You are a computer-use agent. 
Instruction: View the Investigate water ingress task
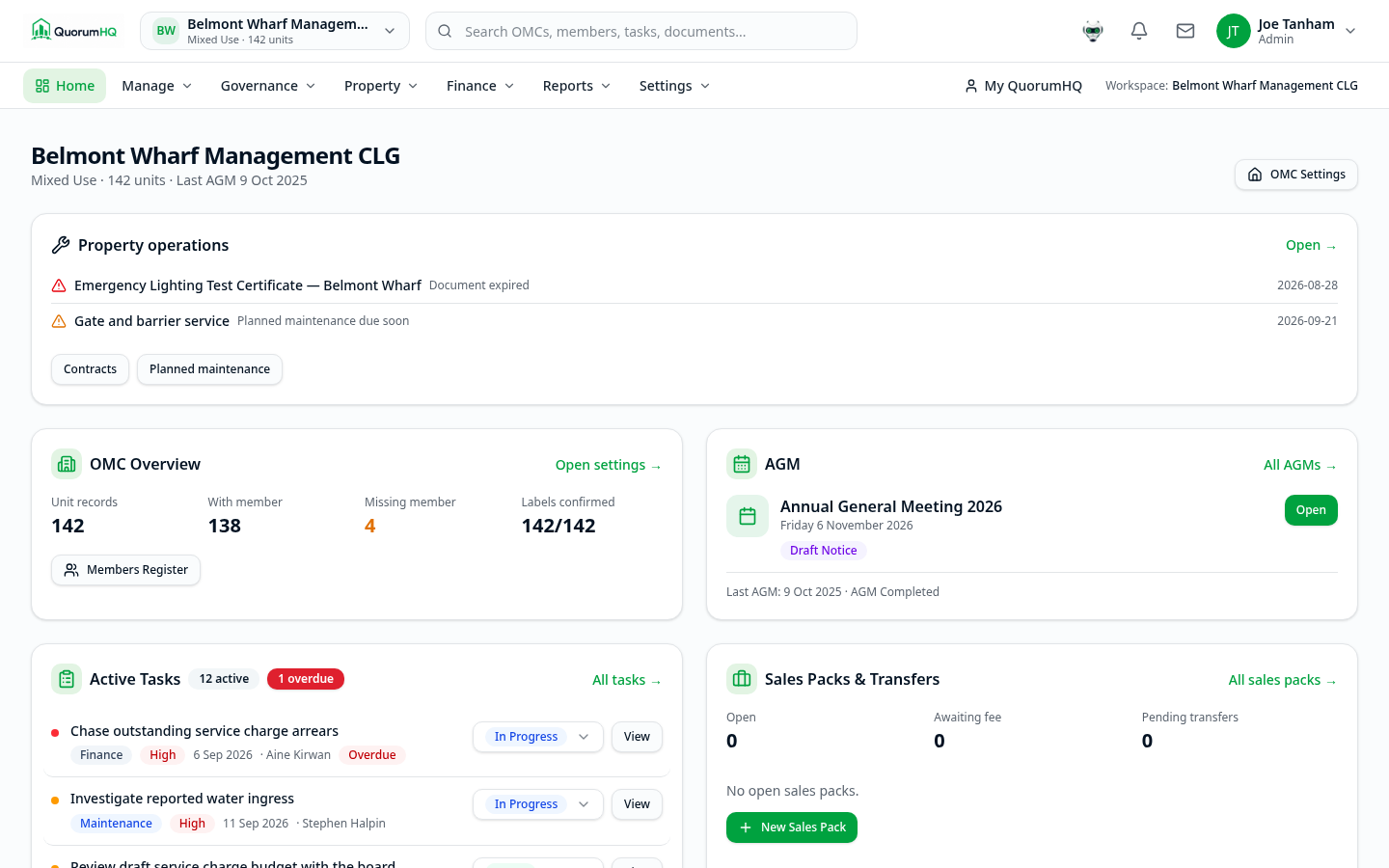pyautogui.click(x=637, y=804)
